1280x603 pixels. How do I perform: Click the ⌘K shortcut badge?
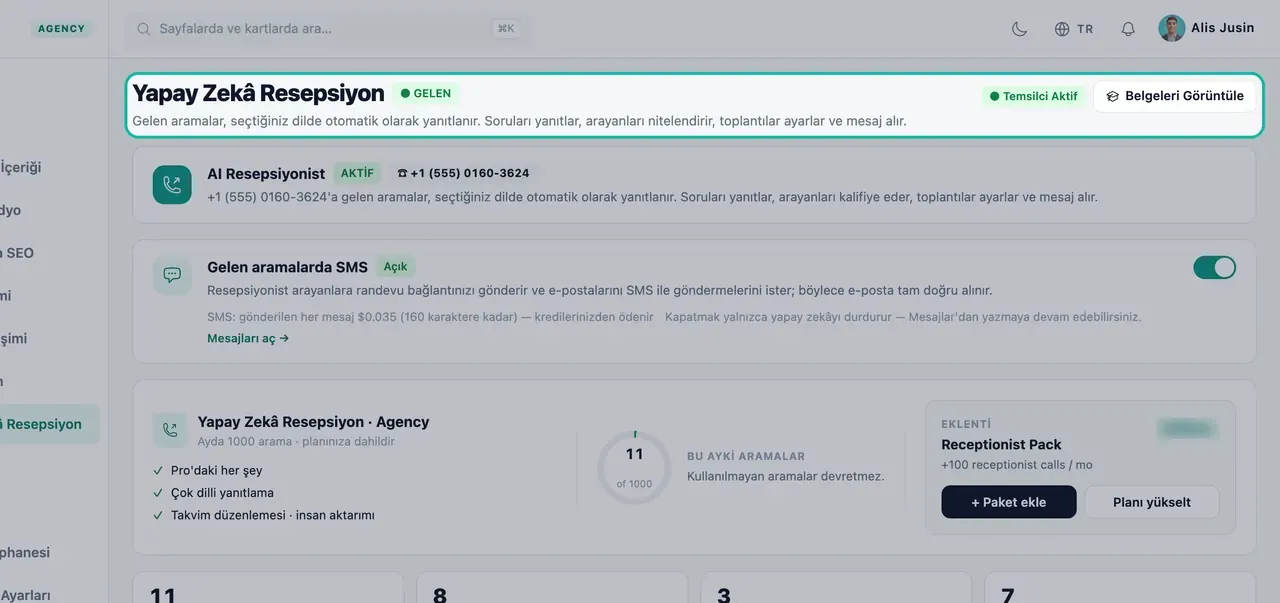(506, 29)
